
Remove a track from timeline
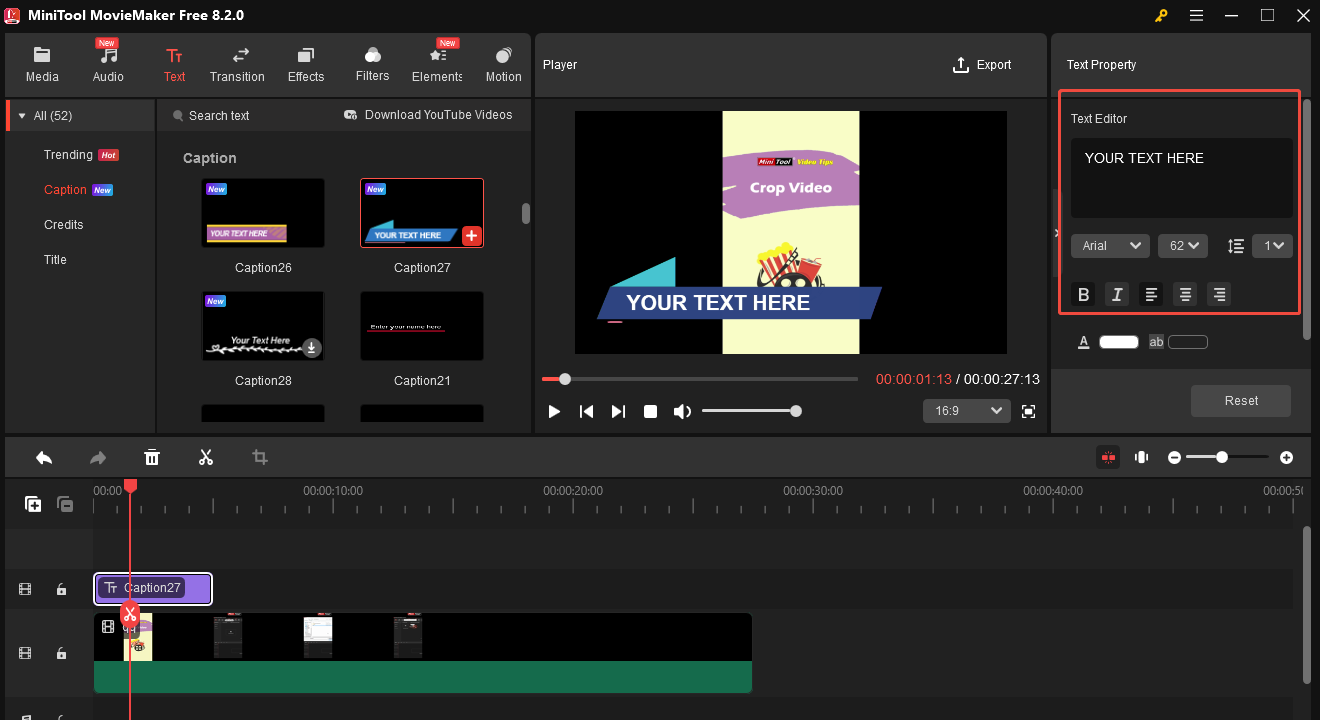pyautogui.click(x=65, y=505)
